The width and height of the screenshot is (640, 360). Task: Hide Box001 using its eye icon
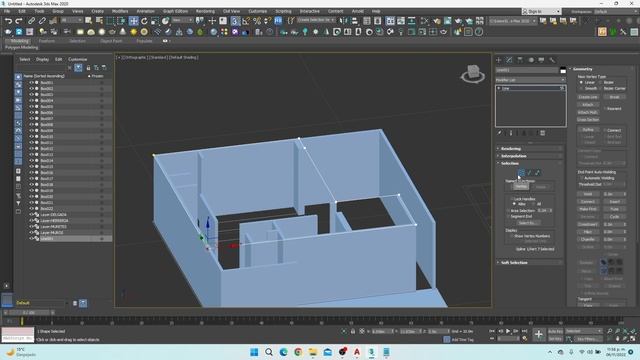[31, 82]
